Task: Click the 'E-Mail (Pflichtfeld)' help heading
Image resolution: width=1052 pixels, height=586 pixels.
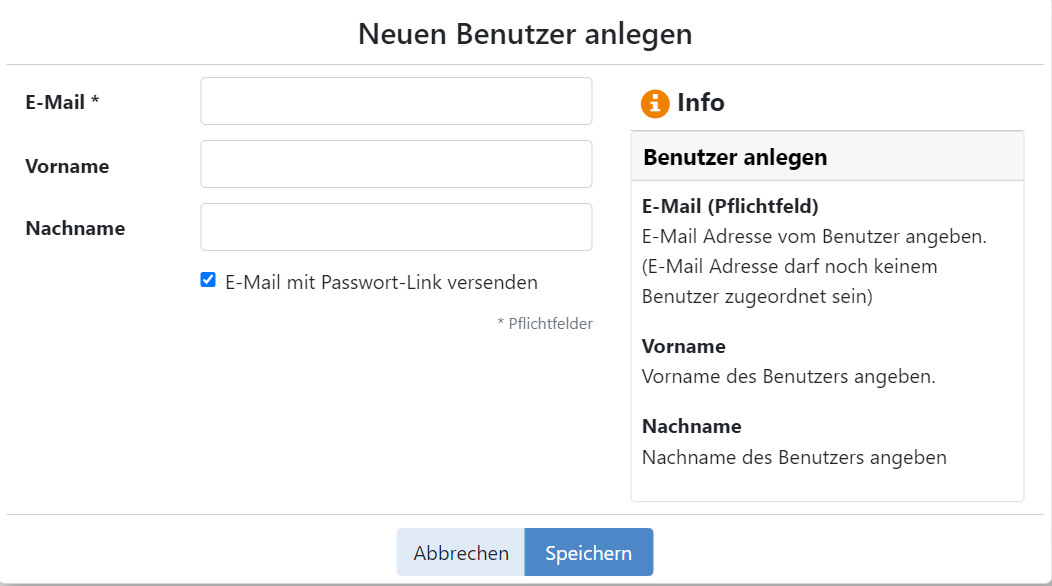Action: pos(730,206)
